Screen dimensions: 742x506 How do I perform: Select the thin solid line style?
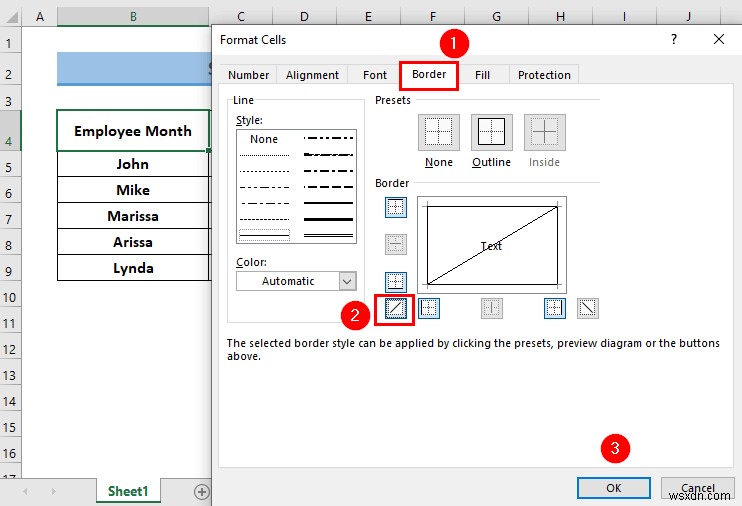click(x=264, y=235)
